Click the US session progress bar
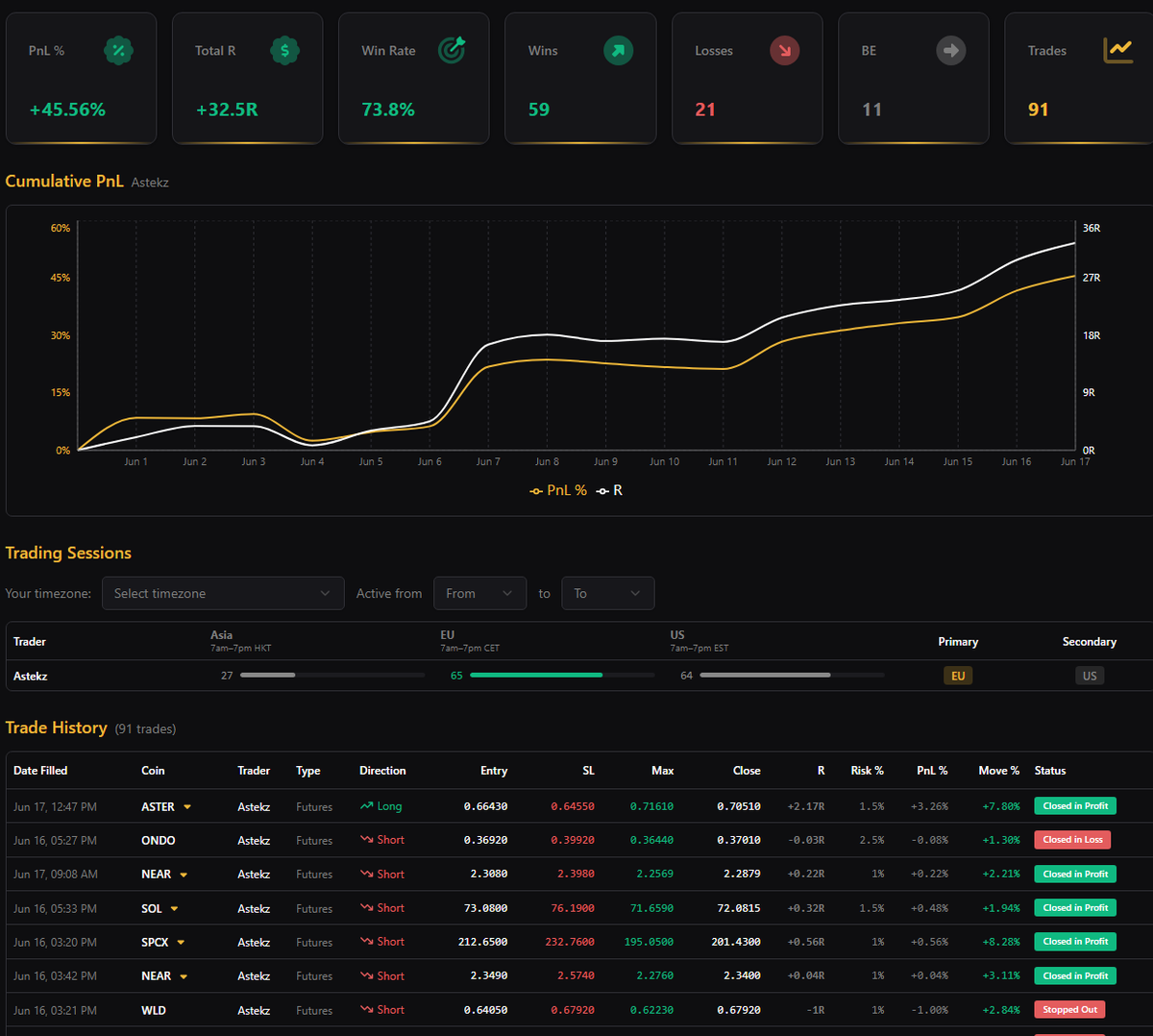The image size is (1153, 1036). 792,676
